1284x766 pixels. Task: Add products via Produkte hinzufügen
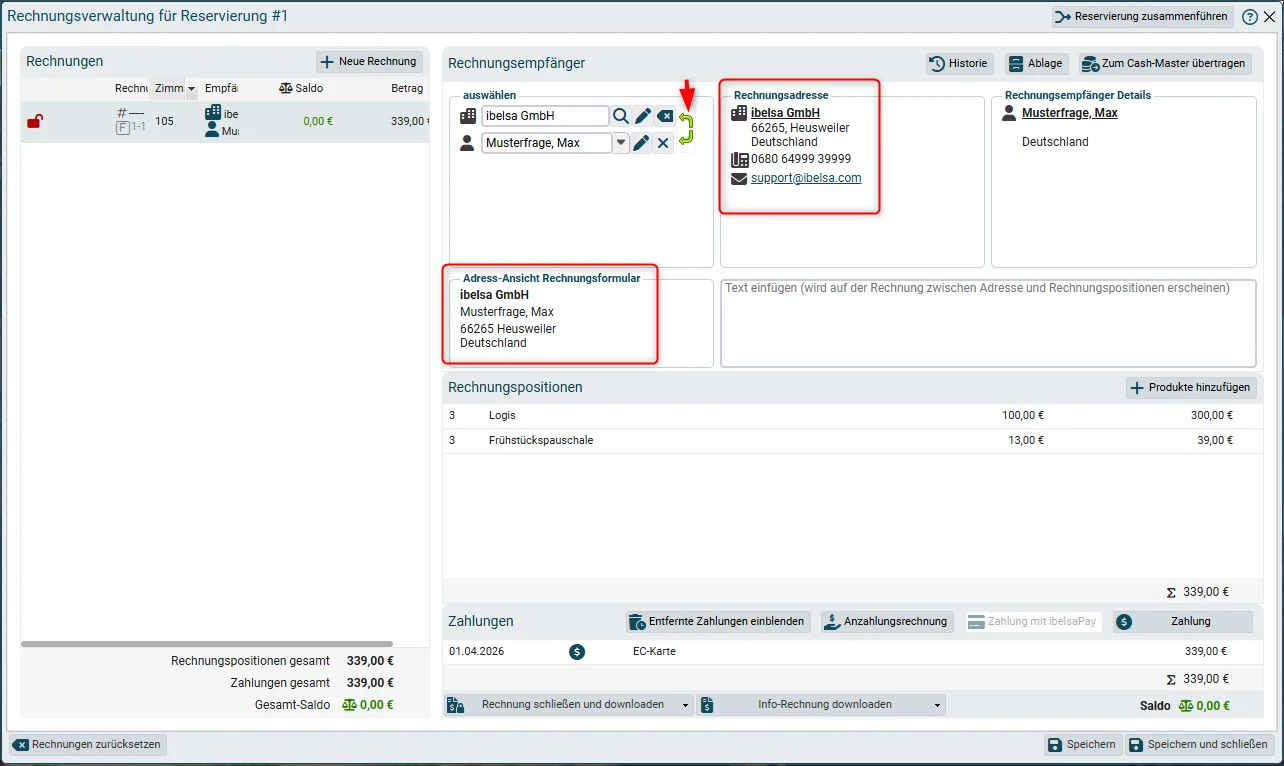point(1190,388)
